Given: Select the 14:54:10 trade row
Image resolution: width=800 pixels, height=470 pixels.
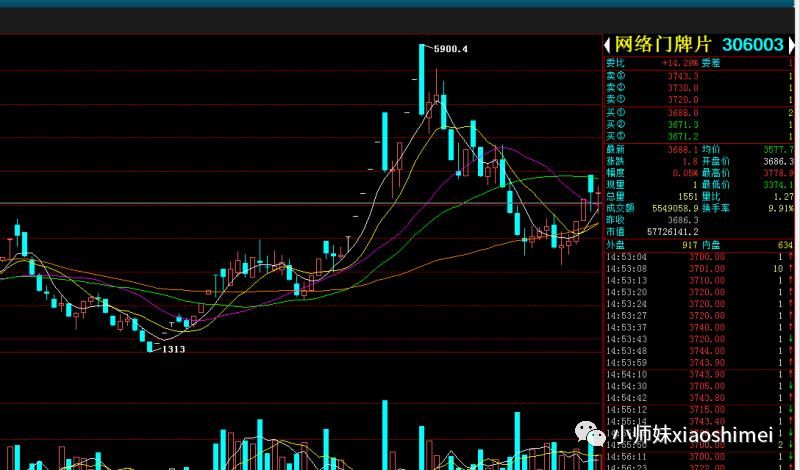Looking at the screenshot, I should pos(699,375).
